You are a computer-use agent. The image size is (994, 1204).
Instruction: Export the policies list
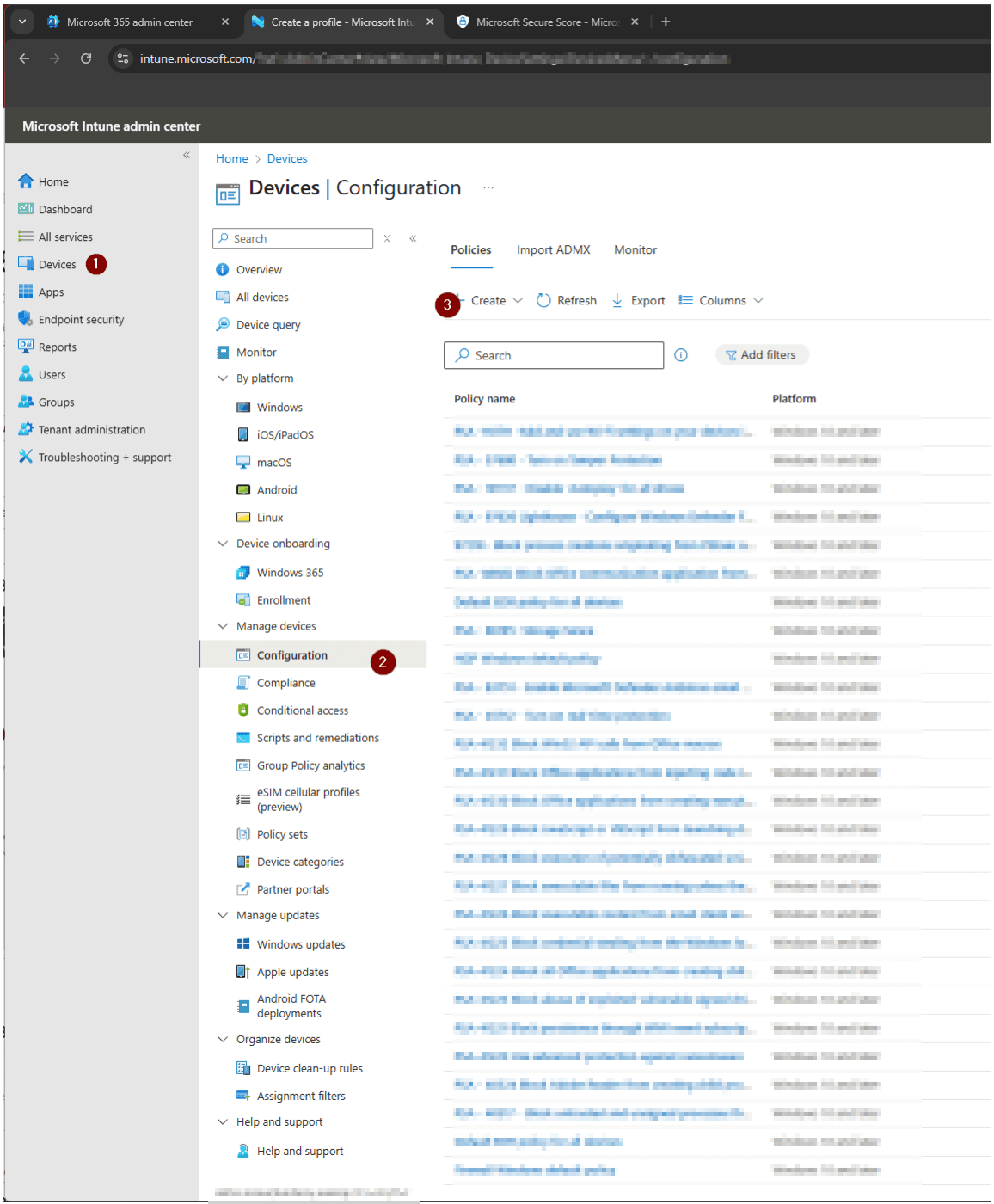point(638,301)
